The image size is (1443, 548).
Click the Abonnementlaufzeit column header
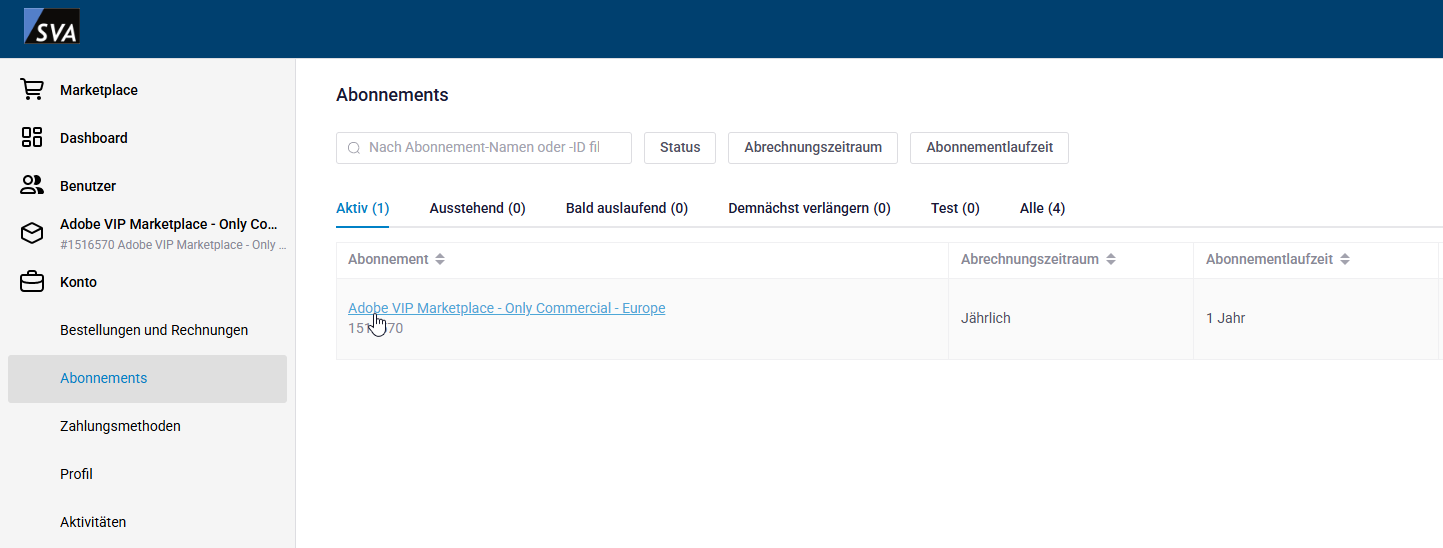click(x=1316, y=259)
